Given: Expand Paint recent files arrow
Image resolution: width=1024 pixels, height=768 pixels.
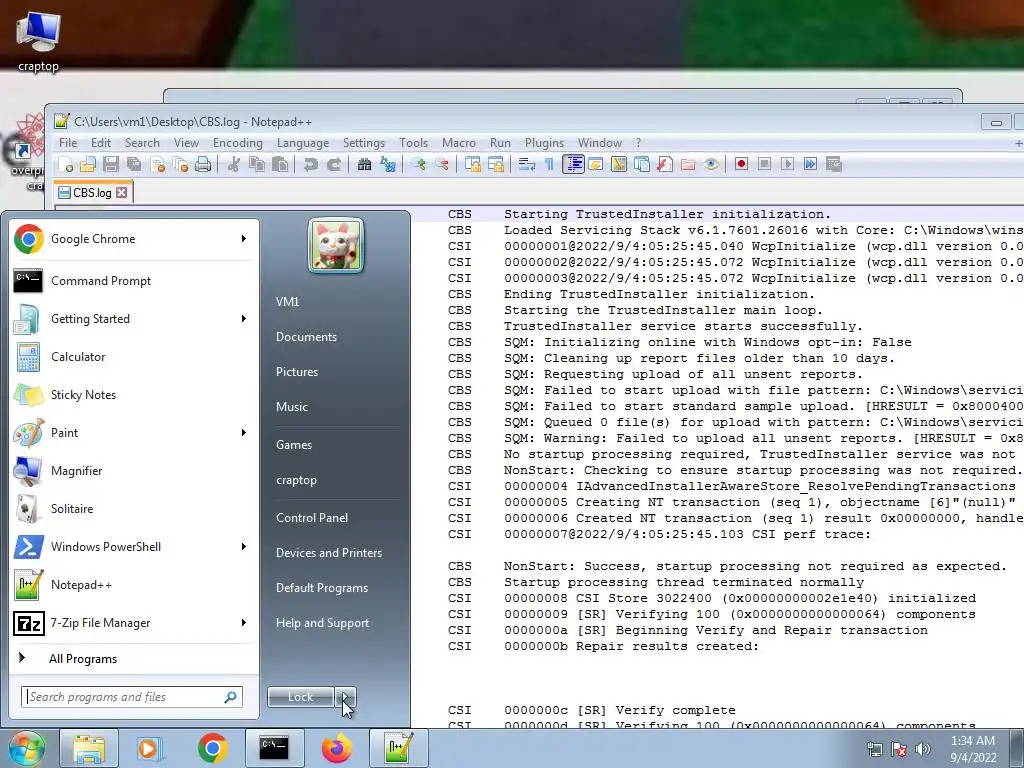Looking at the screenshot, I should point(244,432).
